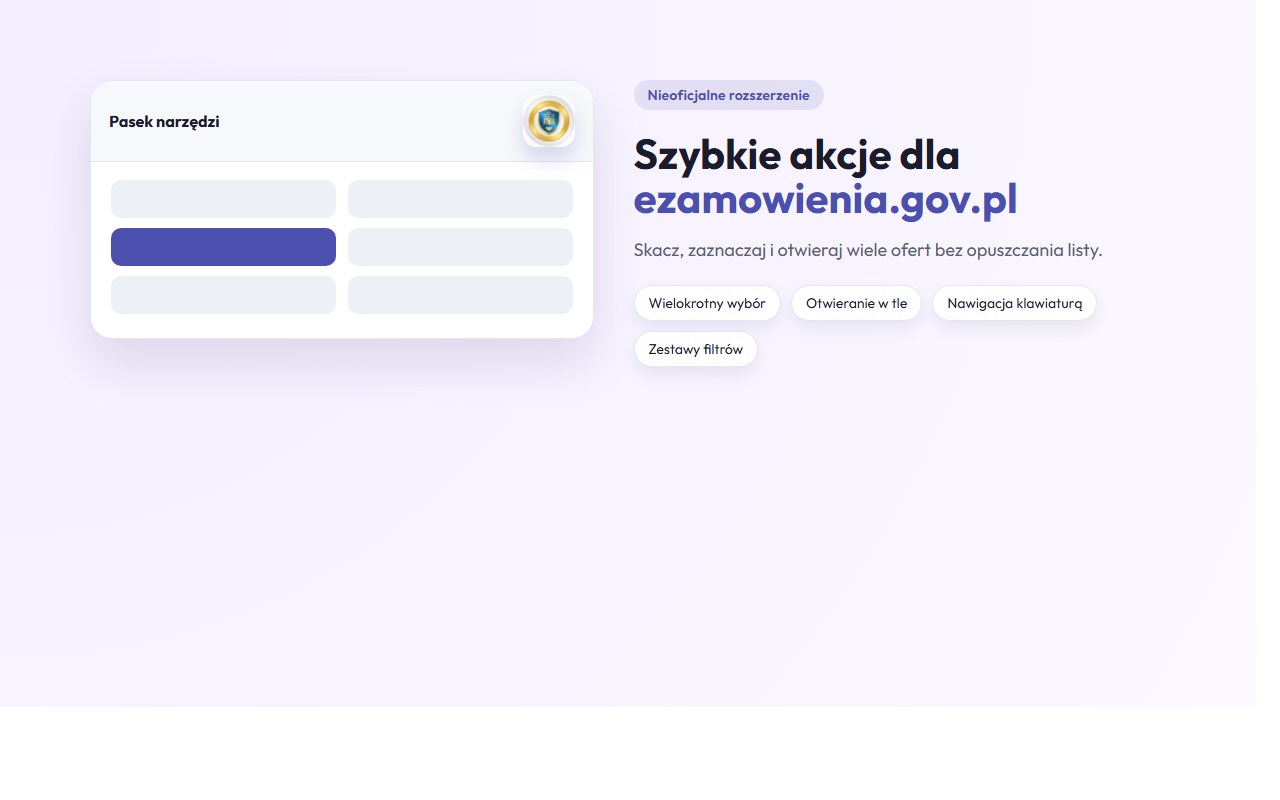The image size is (1280, 800).
Task: Click gray block beneath the shield icon
Action: click(x=460, y=199)
